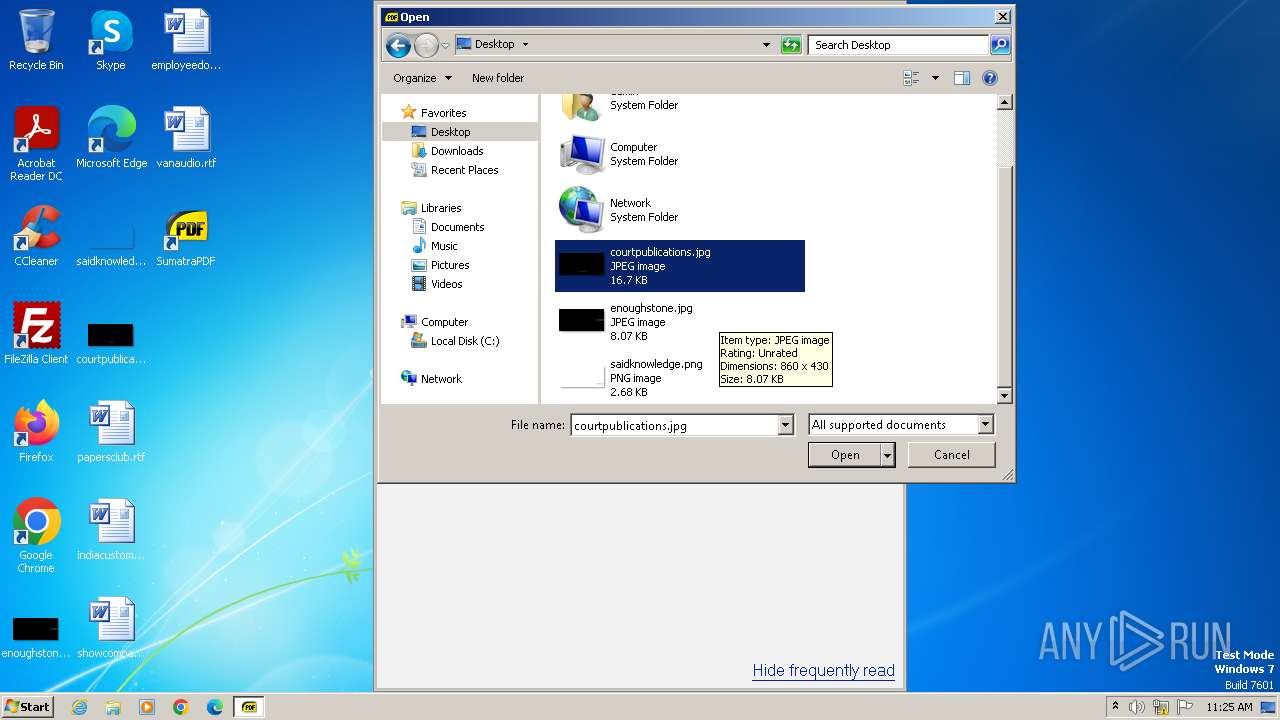Open the Organize menu

point(422,78)
